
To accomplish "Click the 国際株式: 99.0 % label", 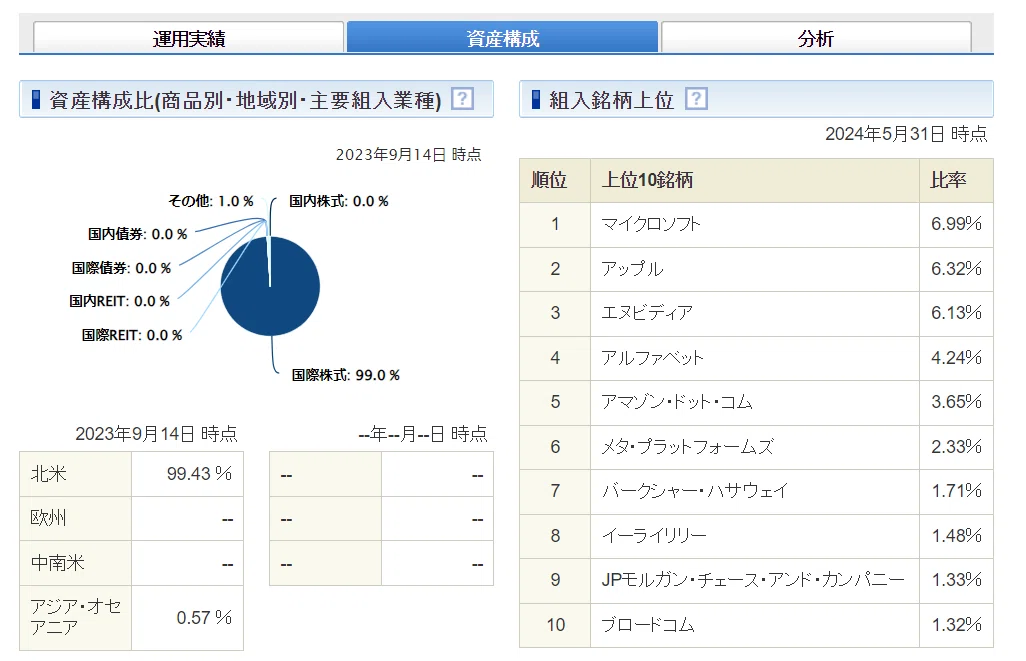I will coord(345,375).
